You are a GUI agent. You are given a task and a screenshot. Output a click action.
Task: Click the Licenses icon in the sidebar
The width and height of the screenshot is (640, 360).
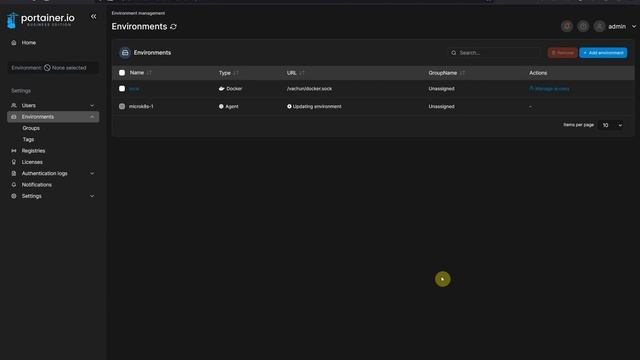coord(14,162)
